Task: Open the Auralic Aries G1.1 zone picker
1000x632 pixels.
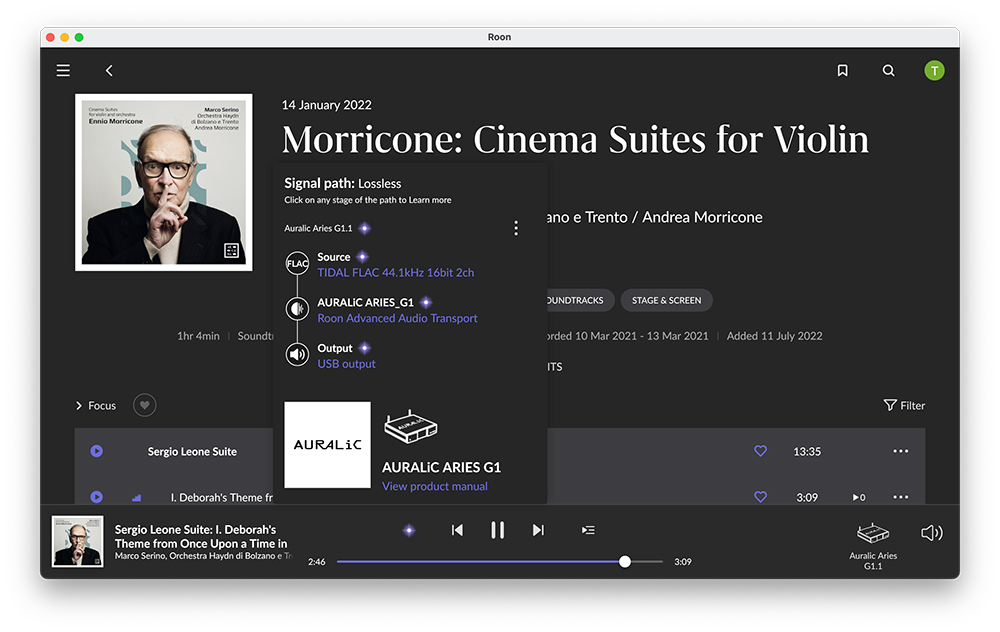Action: click(x=872, y=546)
